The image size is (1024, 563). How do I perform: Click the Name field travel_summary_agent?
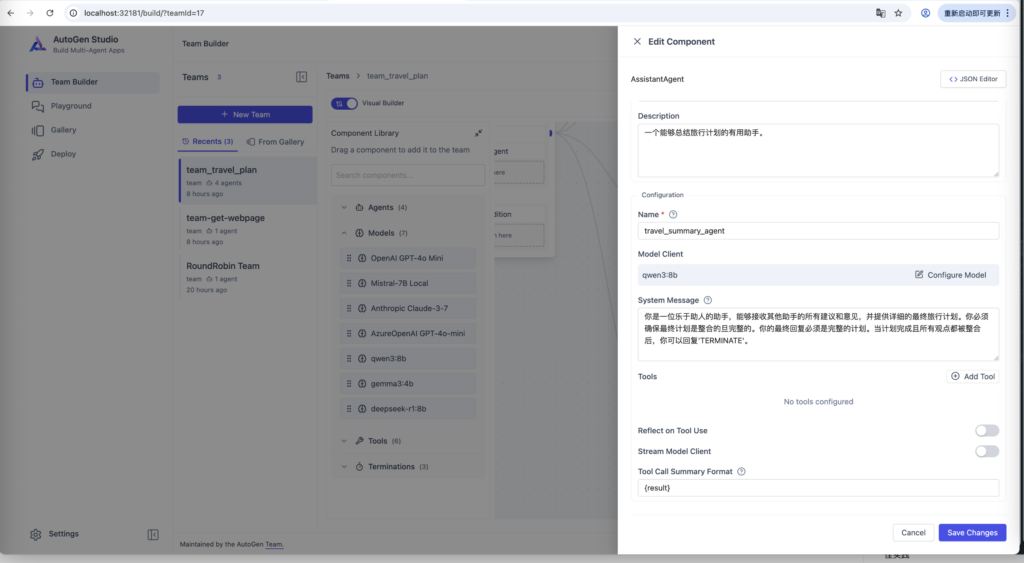(x=818, y=231)
